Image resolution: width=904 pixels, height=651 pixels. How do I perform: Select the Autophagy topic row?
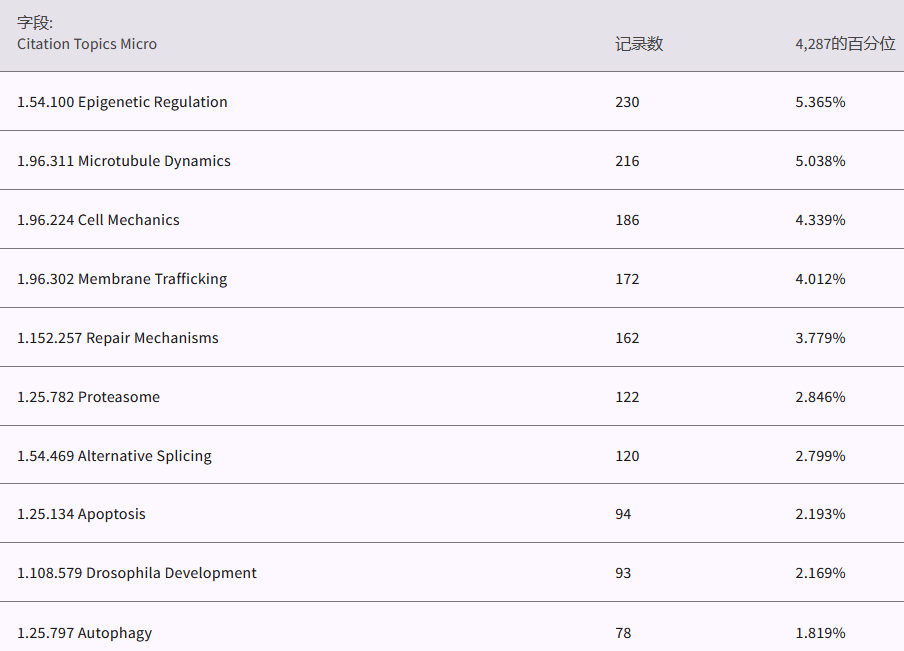84,633
